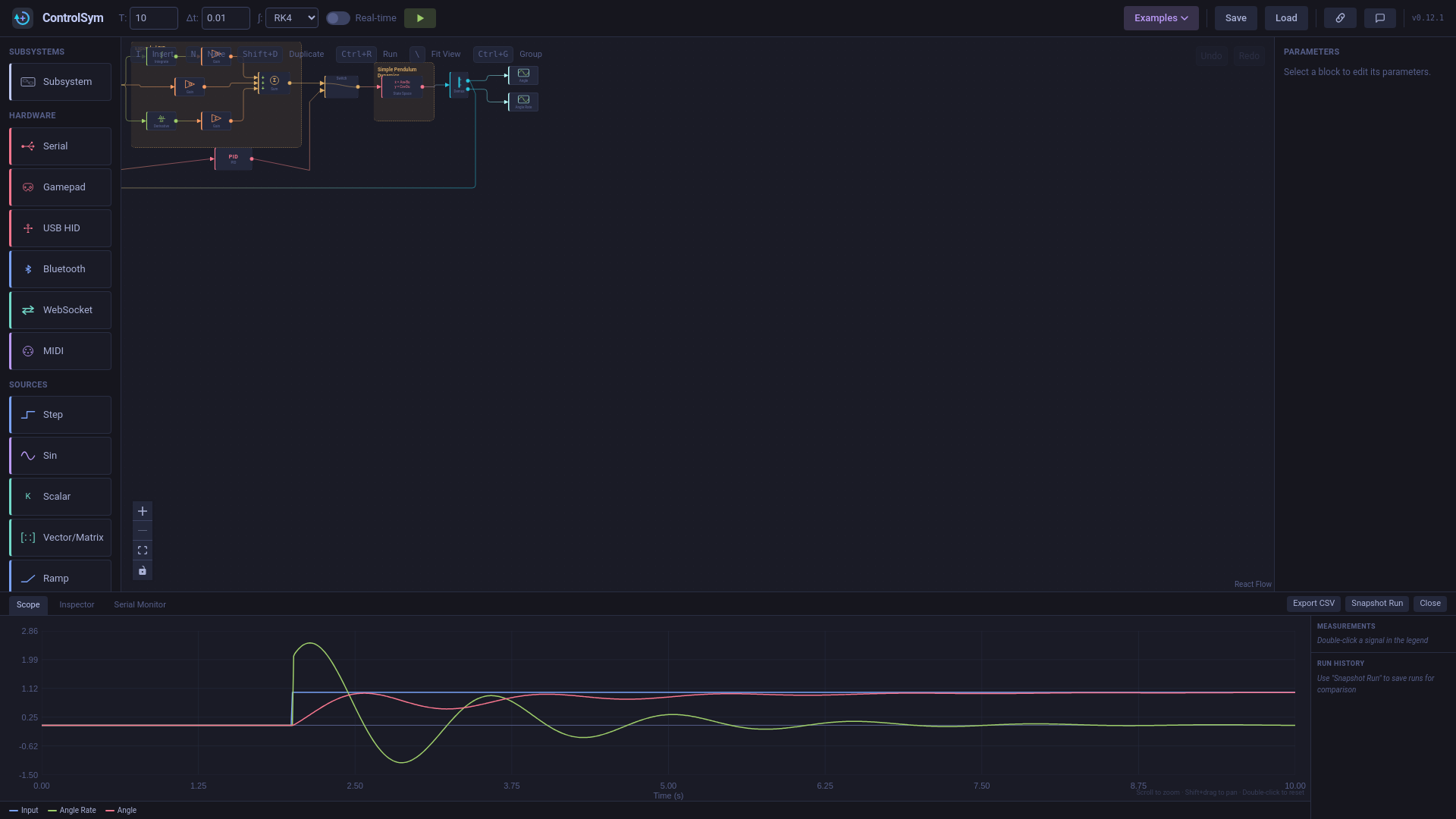The width and height of the screenshot is (1456, 819).
Task: Focus the Δt time step field
Action: click(x=226, y=18)
